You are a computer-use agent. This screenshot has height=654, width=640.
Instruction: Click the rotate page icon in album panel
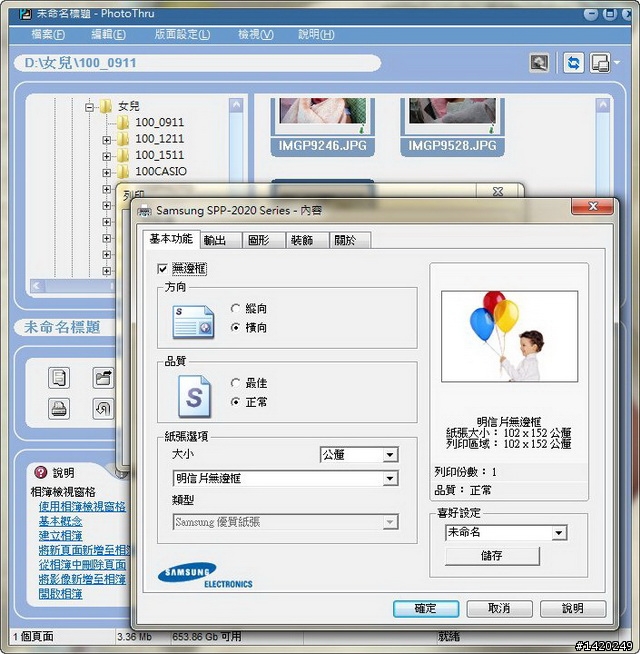point(103,408)
